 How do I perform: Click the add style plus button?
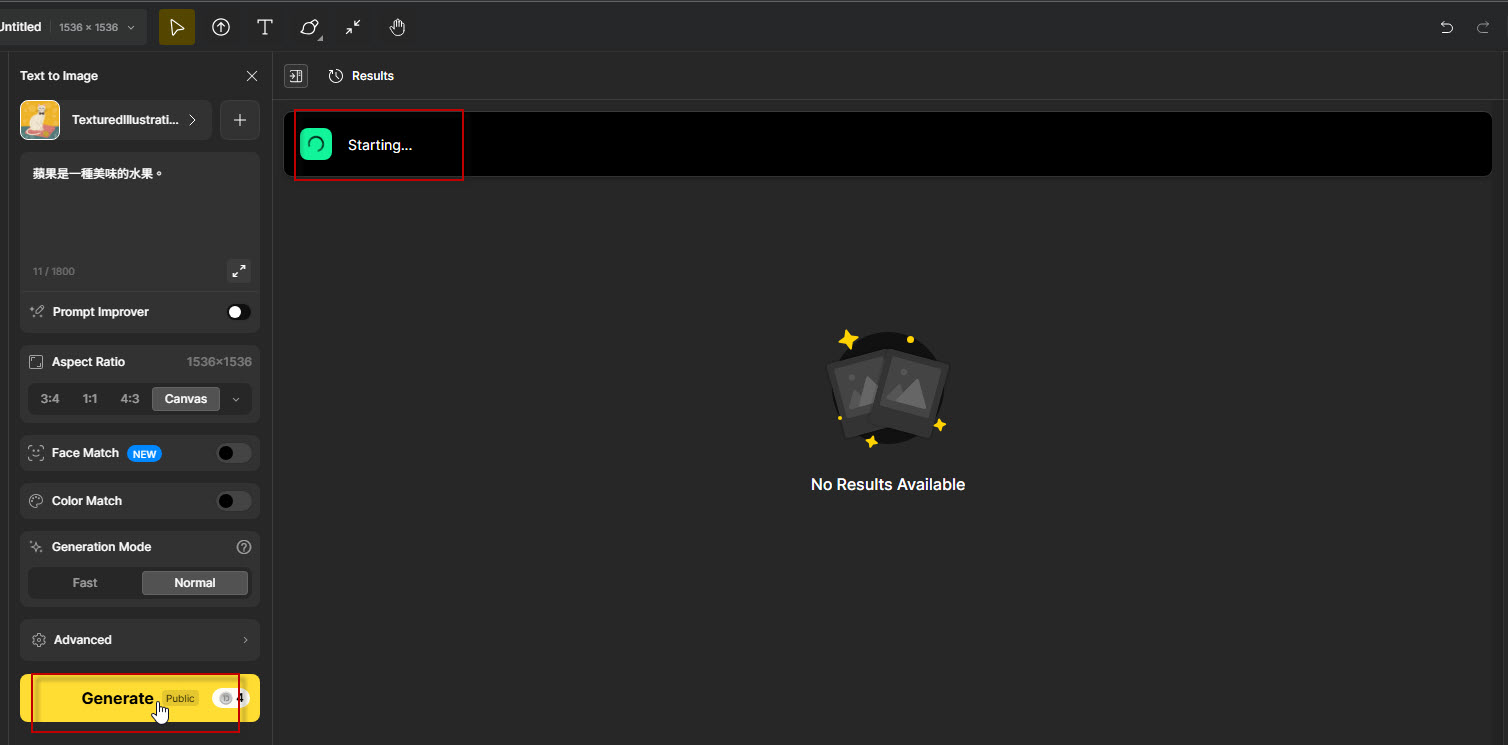tap(240, 120)
